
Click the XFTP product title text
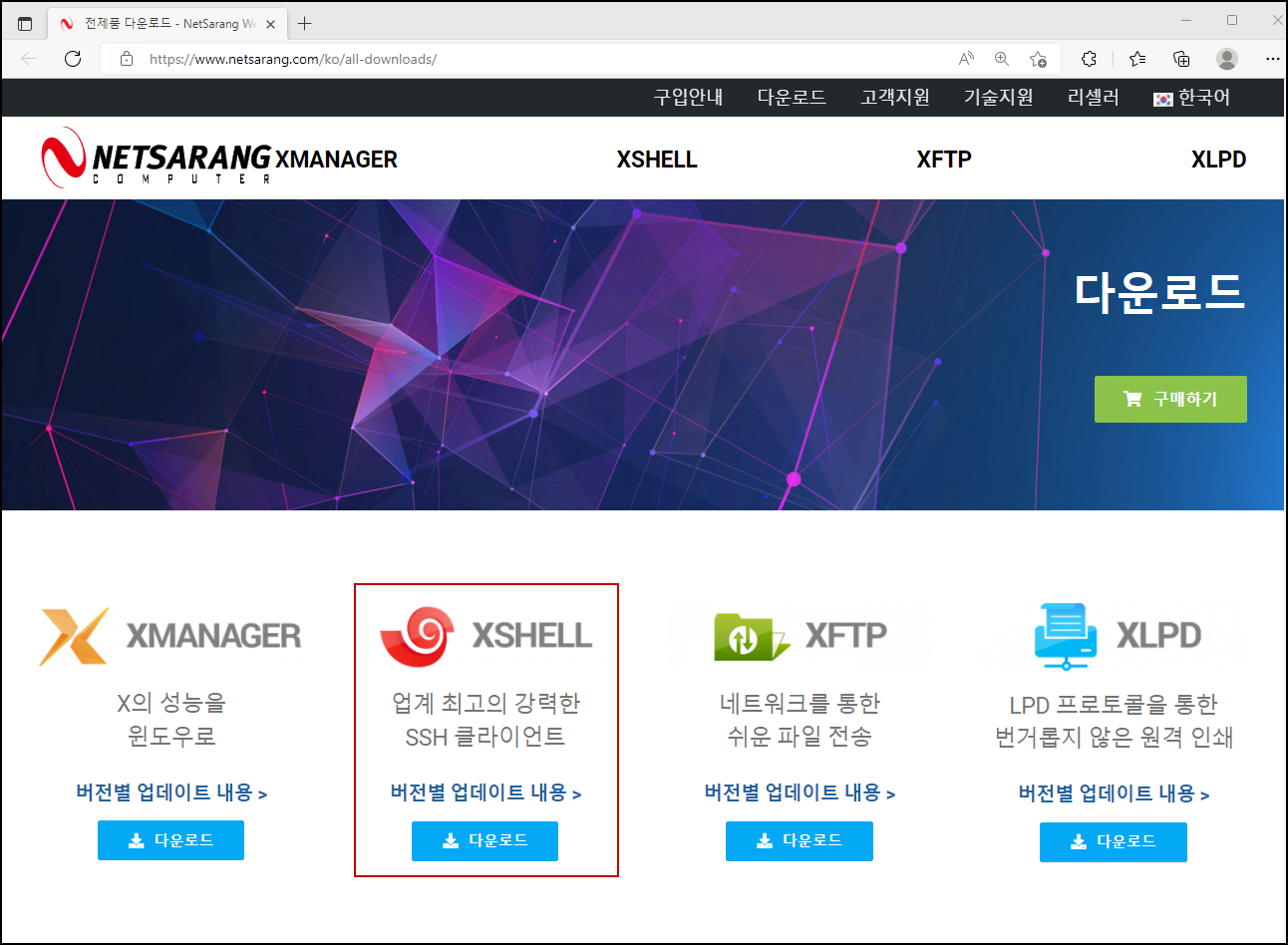tap(845, 635)
